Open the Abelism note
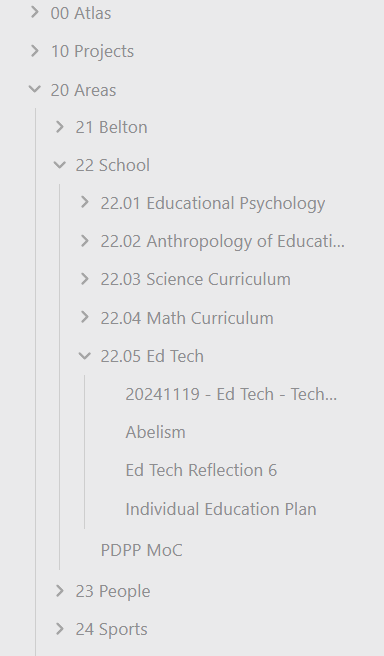Screen dimensions: 384x656 (x=156, y=432)
